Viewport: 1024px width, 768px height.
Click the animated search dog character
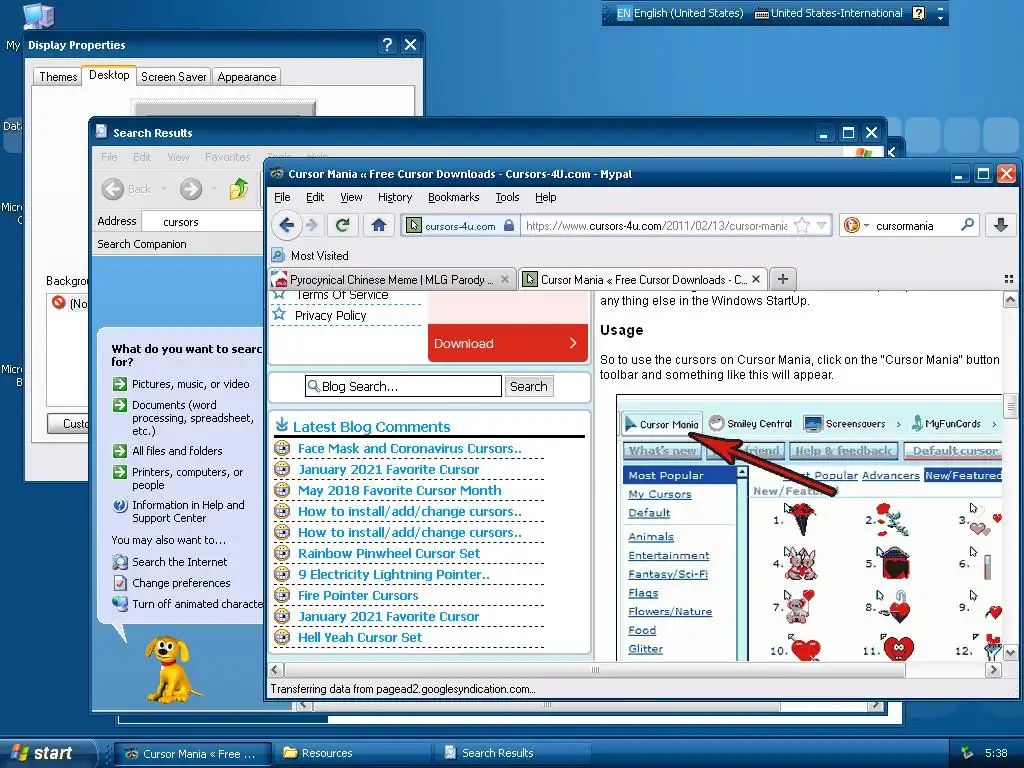click(x=170, y=669)
